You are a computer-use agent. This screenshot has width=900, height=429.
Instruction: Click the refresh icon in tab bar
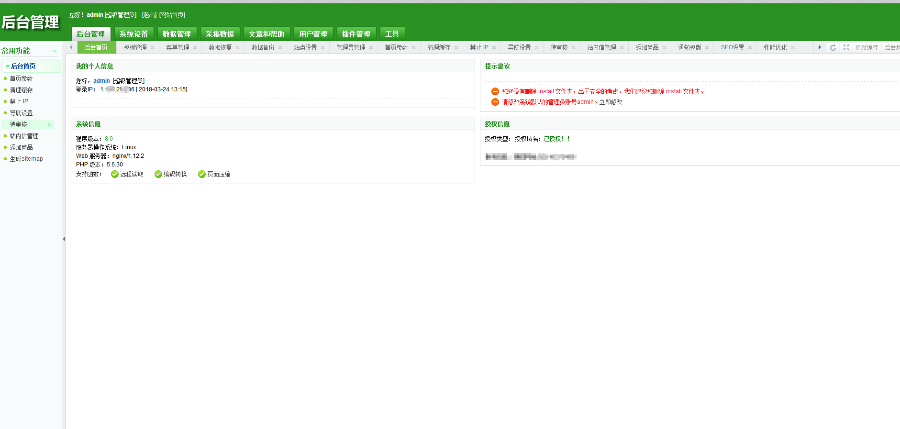click(x=833, y=47)
